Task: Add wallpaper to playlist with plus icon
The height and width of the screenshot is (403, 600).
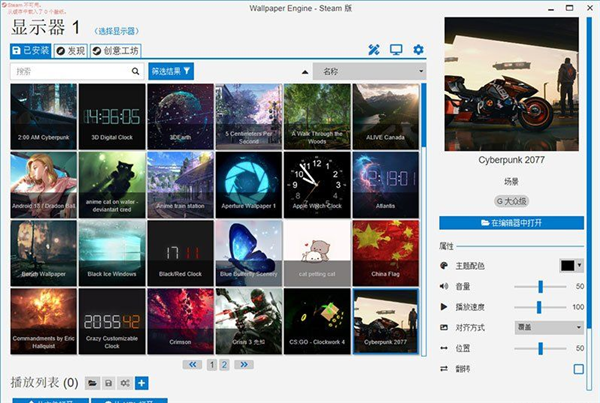Action: pyautogui.click(x=141, y=383)
